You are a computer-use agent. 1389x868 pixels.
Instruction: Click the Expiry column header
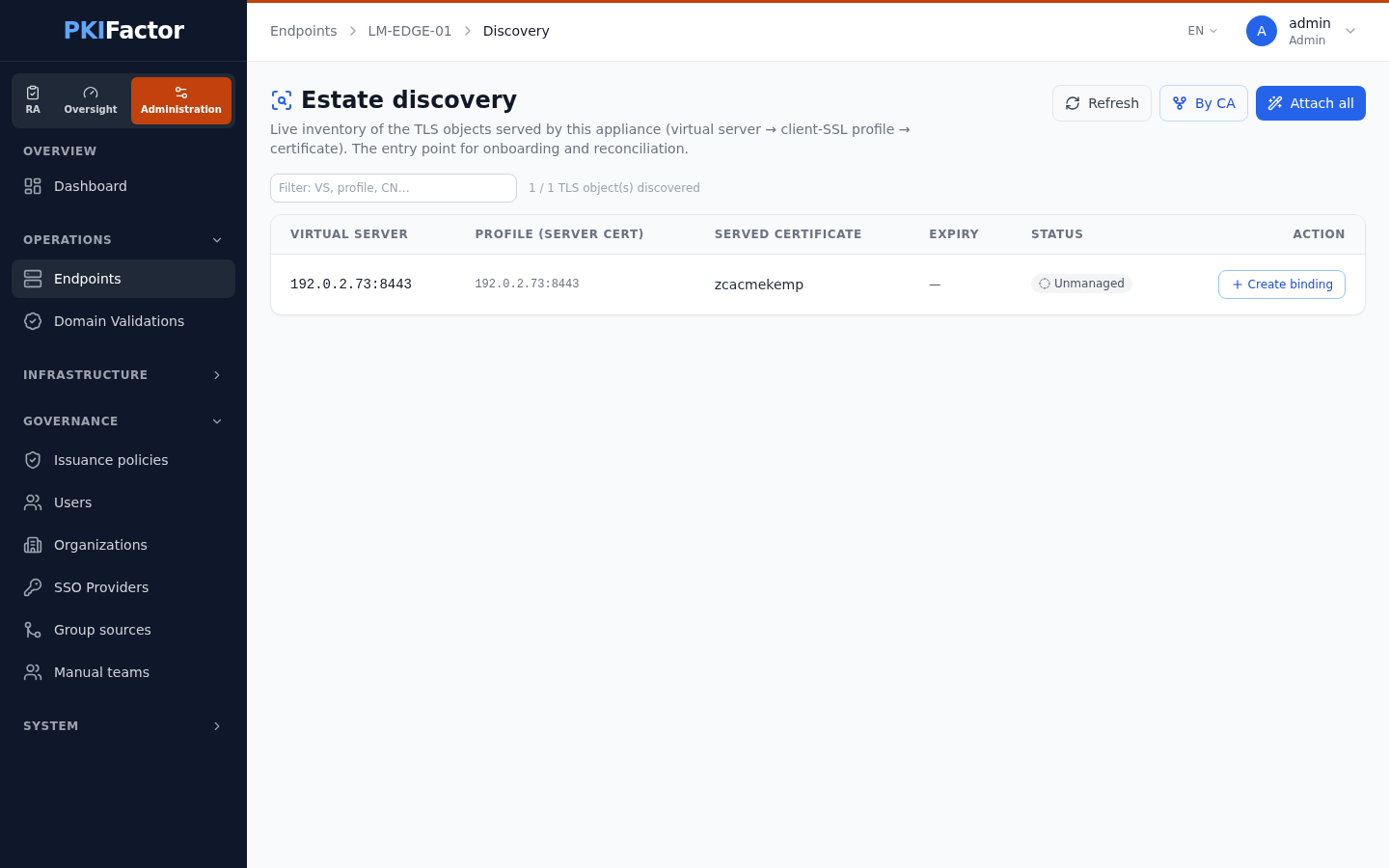[x=954, y=234]
